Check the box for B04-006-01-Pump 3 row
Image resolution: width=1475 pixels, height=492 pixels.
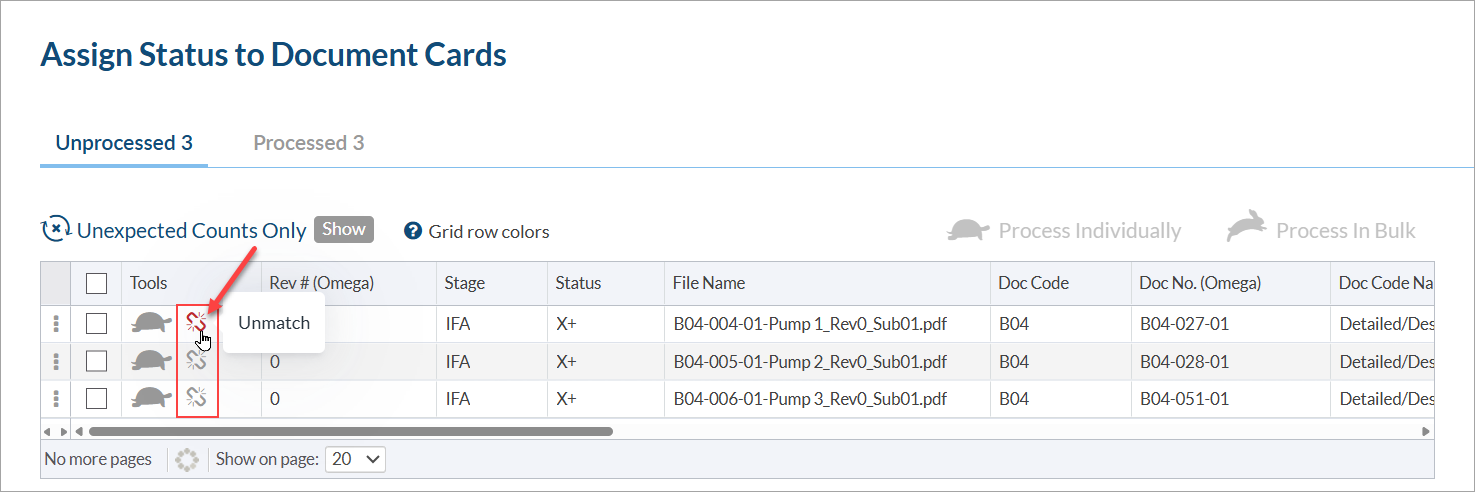96,399
